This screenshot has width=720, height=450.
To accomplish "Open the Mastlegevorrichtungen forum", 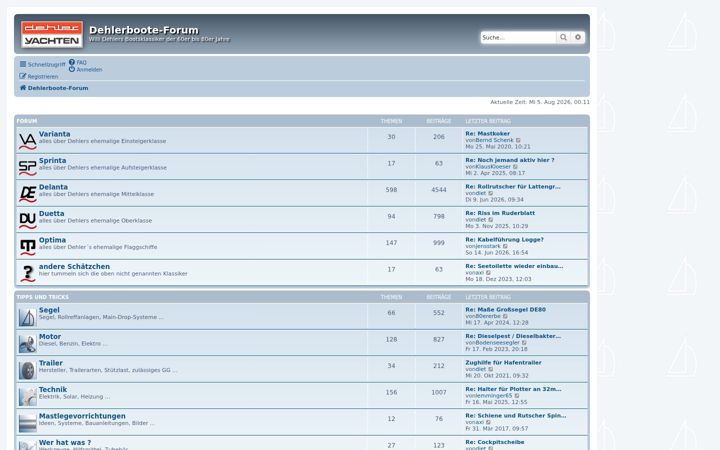I will click(x=82, y=416).
